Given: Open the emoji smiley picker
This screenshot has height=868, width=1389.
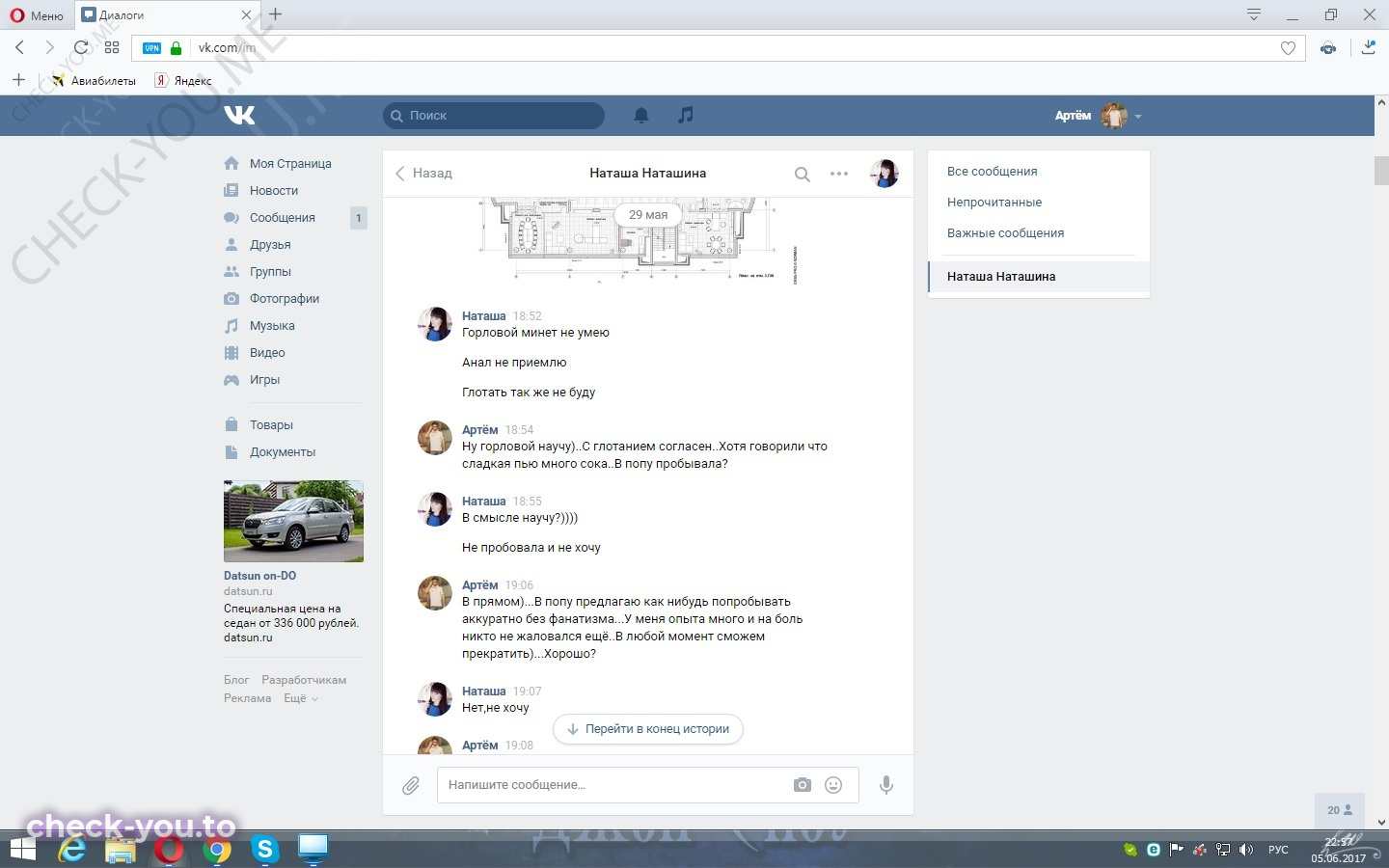Looking at the screenshot, I should click(x=833, y=785).
